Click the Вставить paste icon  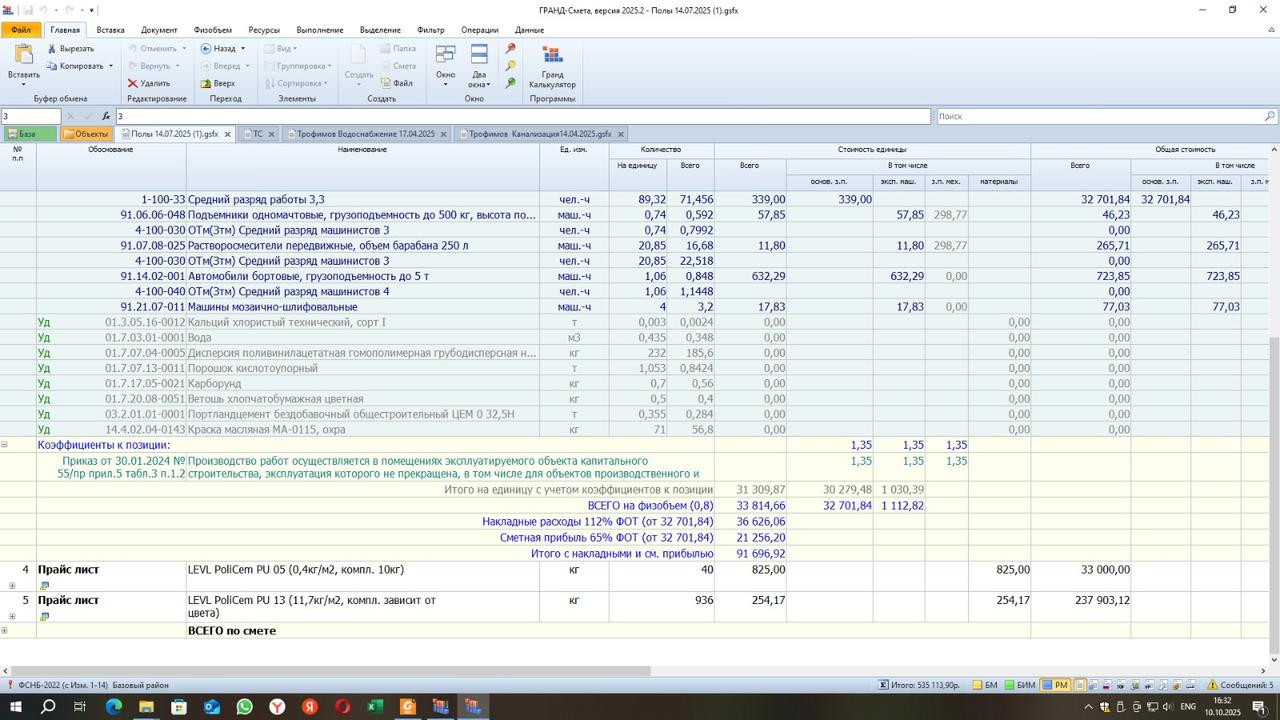[x=24, y=60]
